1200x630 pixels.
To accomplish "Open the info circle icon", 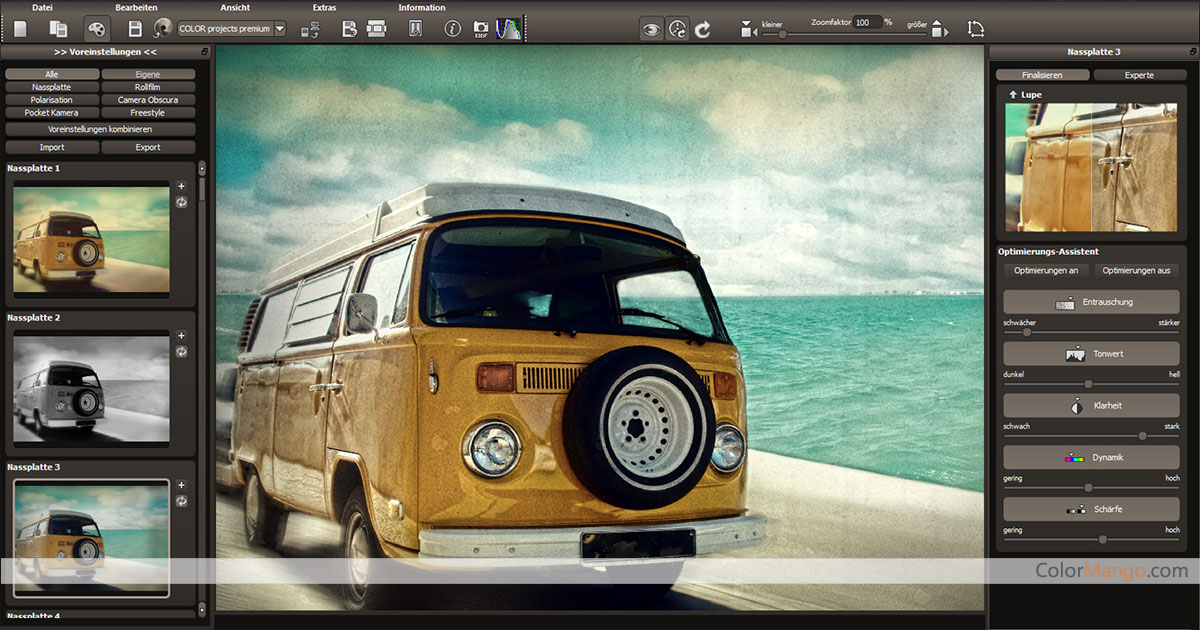I will point(453,29).
